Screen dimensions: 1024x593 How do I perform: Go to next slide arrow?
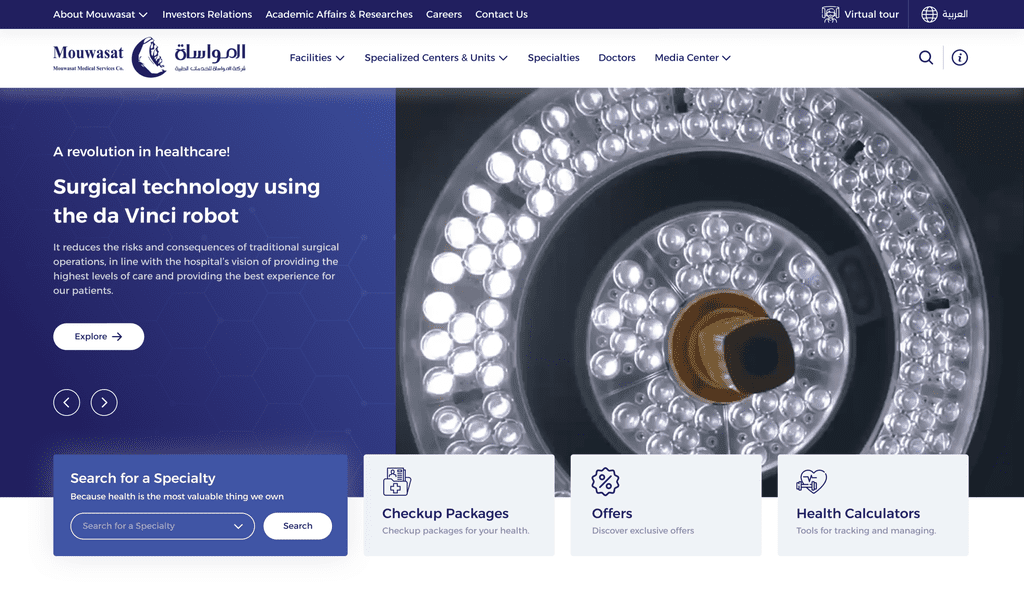(x=104, y=402)
